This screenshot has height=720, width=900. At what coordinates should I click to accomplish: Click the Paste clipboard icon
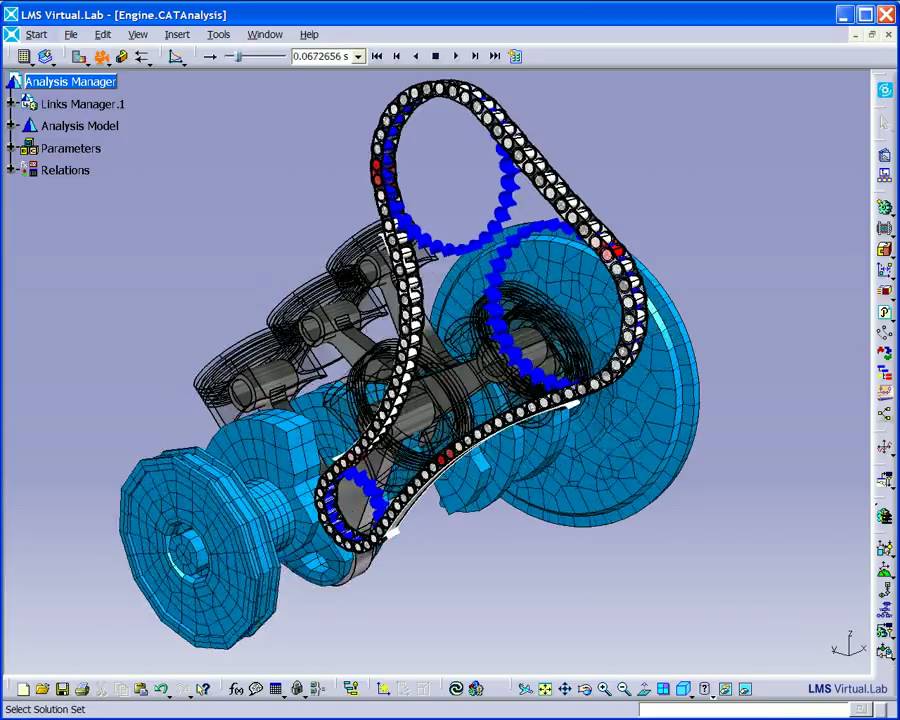(x=141, y=688)
